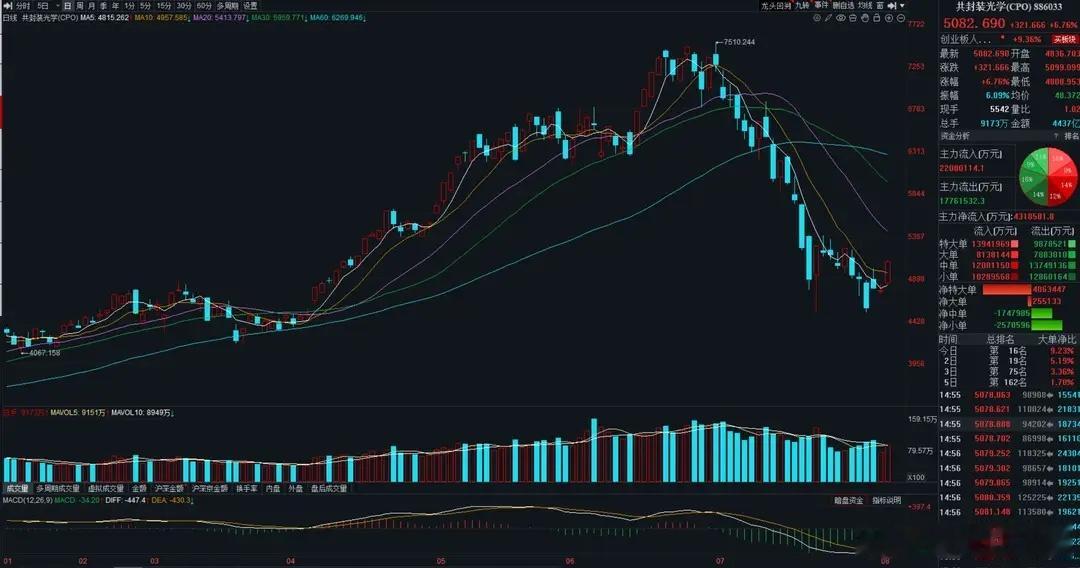Image resolution: width=1080 pixels, height=568 pixels.
Task: Click the 设置 settings button
Action: (x=250, y=6)
